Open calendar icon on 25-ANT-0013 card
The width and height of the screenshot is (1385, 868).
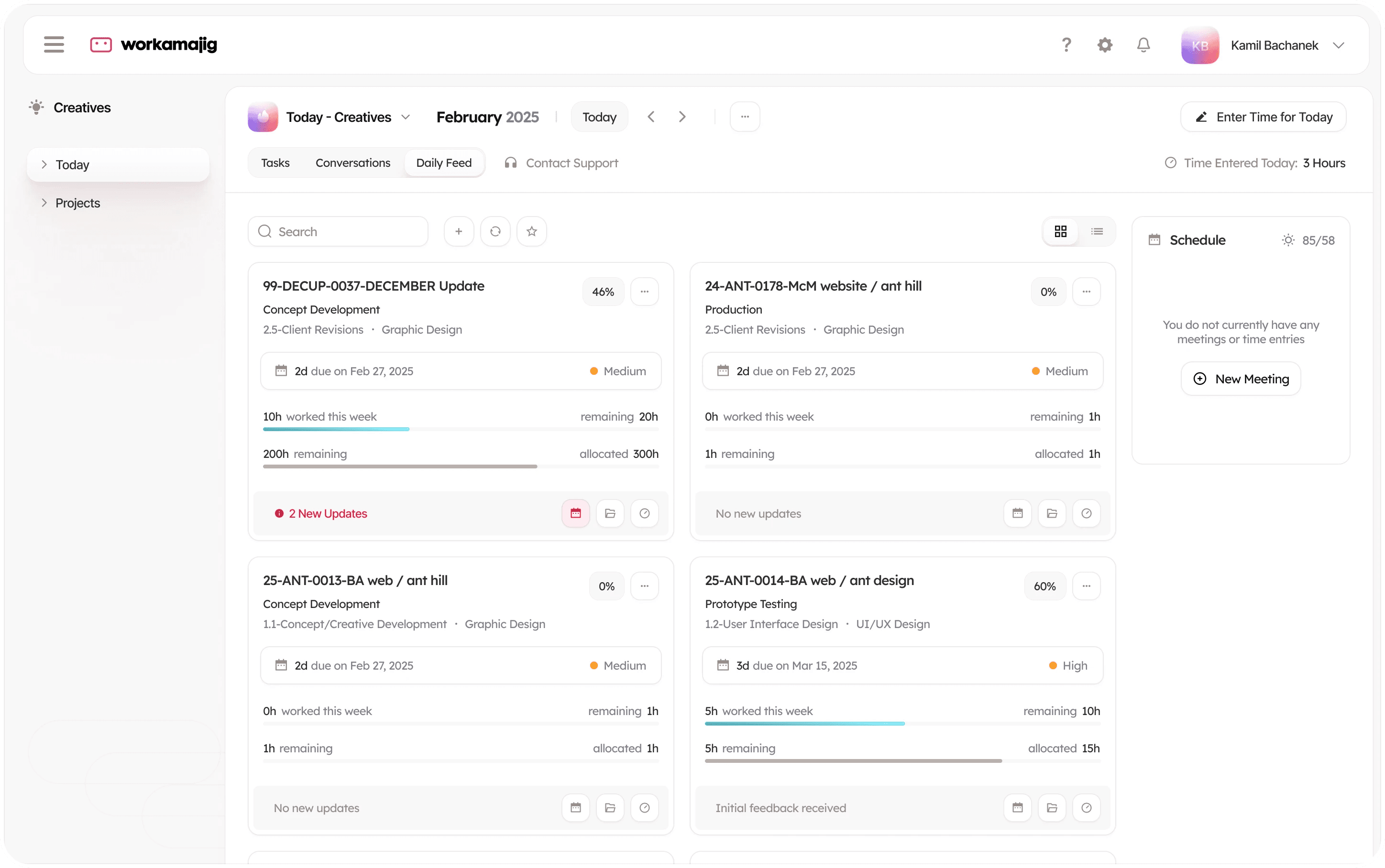point(575,808)
